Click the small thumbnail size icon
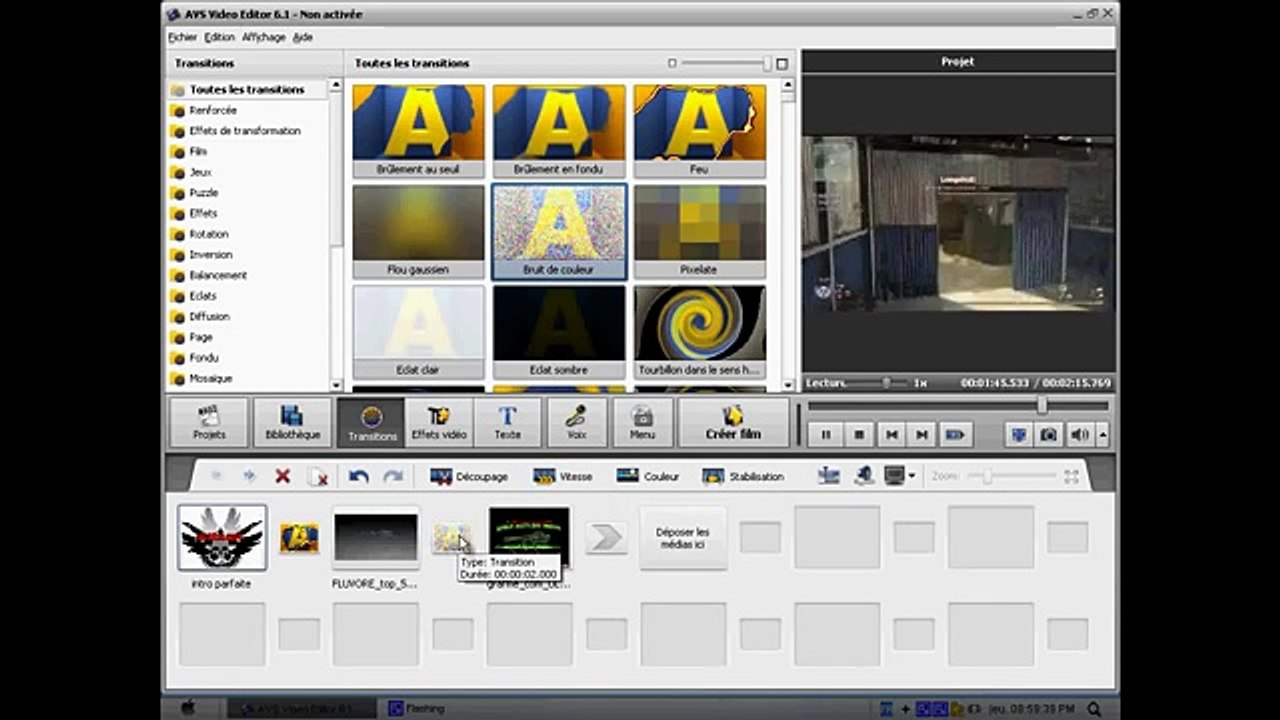Viewport: 1280px width, 720px height. coord(672,63)
